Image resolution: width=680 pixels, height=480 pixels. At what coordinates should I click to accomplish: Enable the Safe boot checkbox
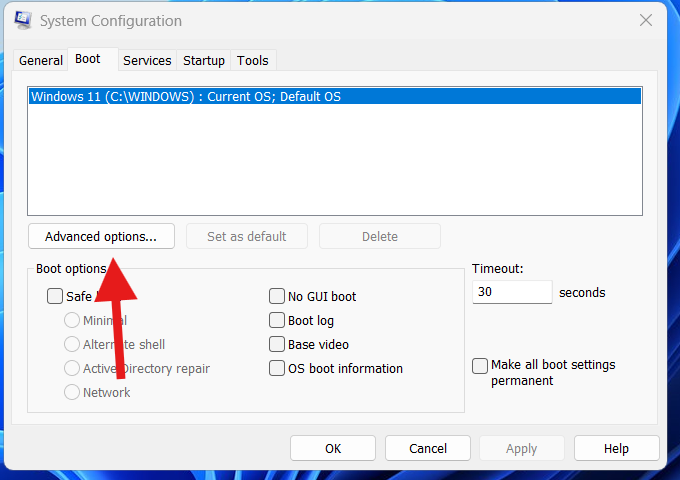(55, 296)
